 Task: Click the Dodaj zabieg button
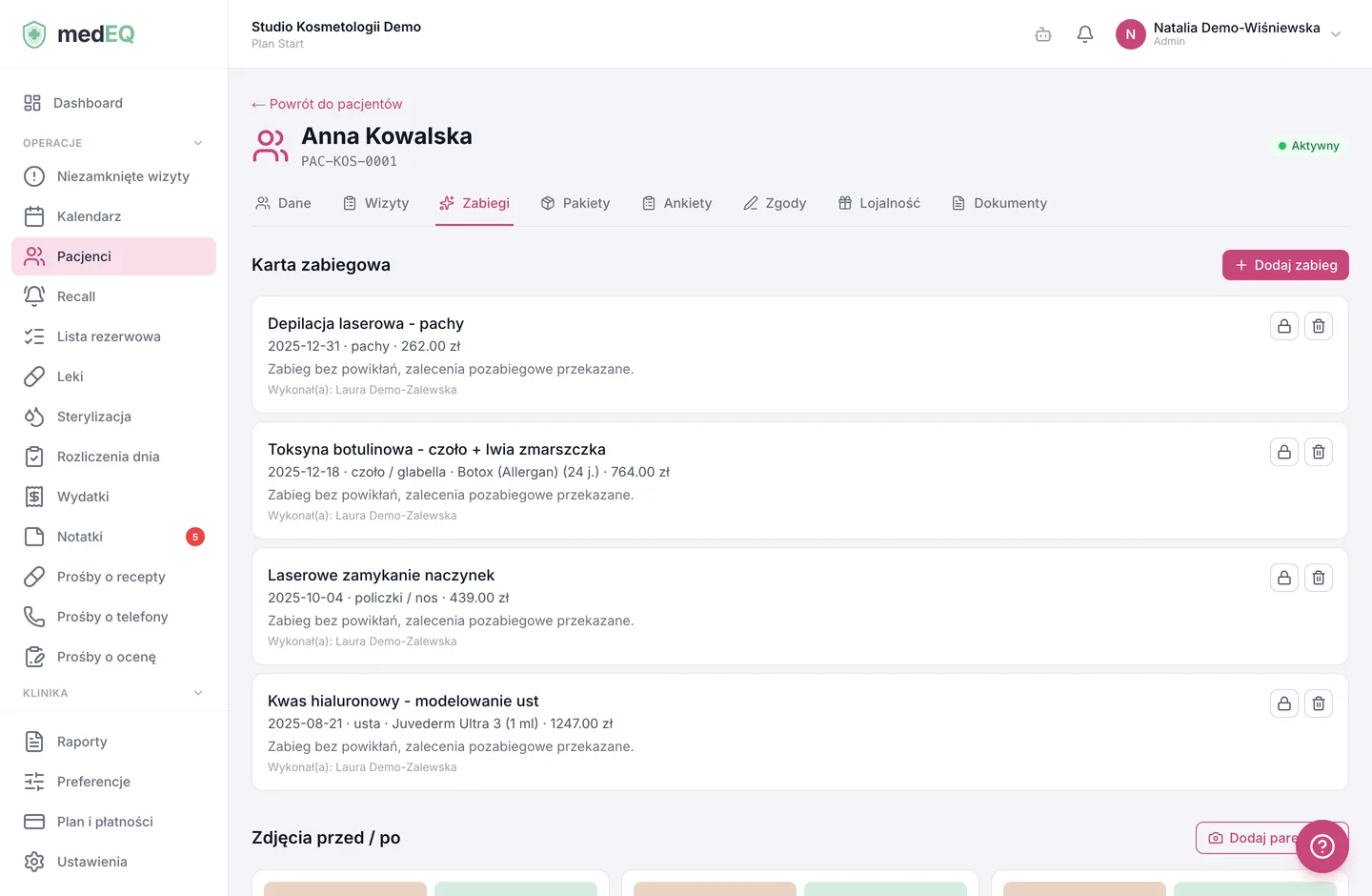point(1285,265)
